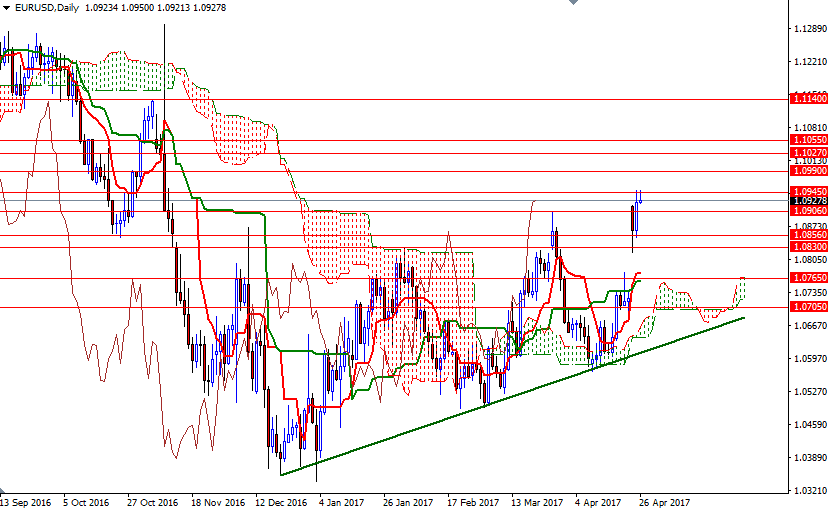Click the 13 Sep 2016 date label
Screen dimensions: 828x510
(25, 503)
